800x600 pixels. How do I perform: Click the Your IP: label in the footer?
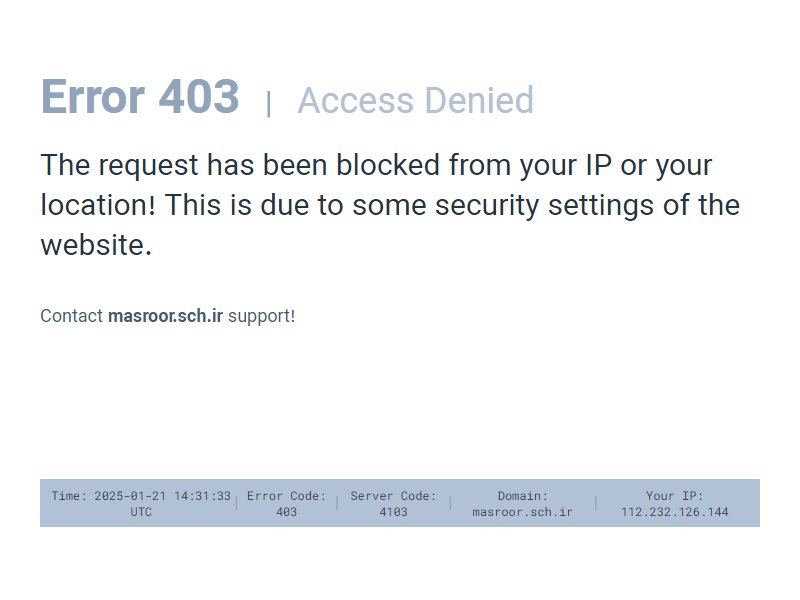click(674, 495)
